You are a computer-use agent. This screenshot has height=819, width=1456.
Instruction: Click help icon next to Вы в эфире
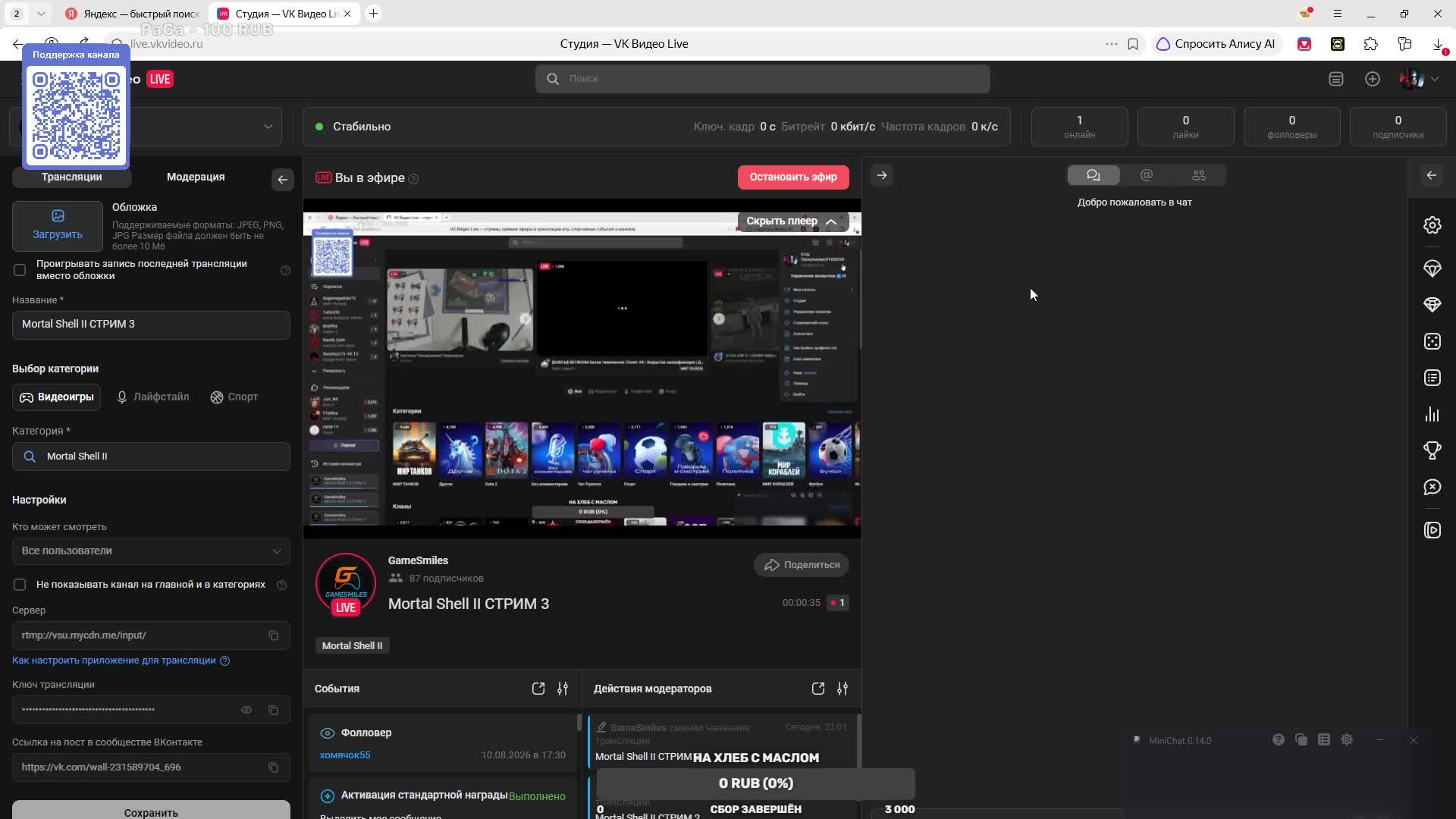pyautogui.click(x=413, y=179)
